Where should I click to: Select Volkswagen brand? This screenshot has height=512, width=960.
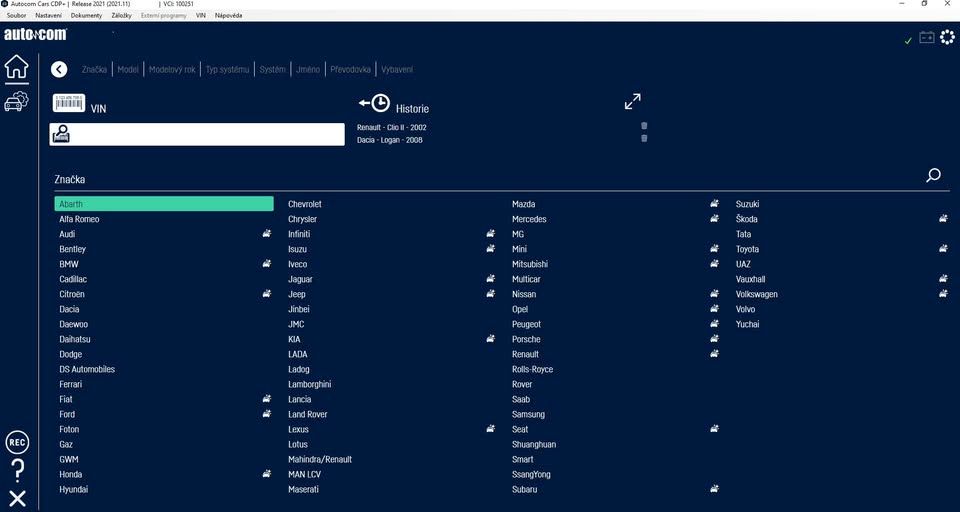pyautogui.click(x=756, y=294)
